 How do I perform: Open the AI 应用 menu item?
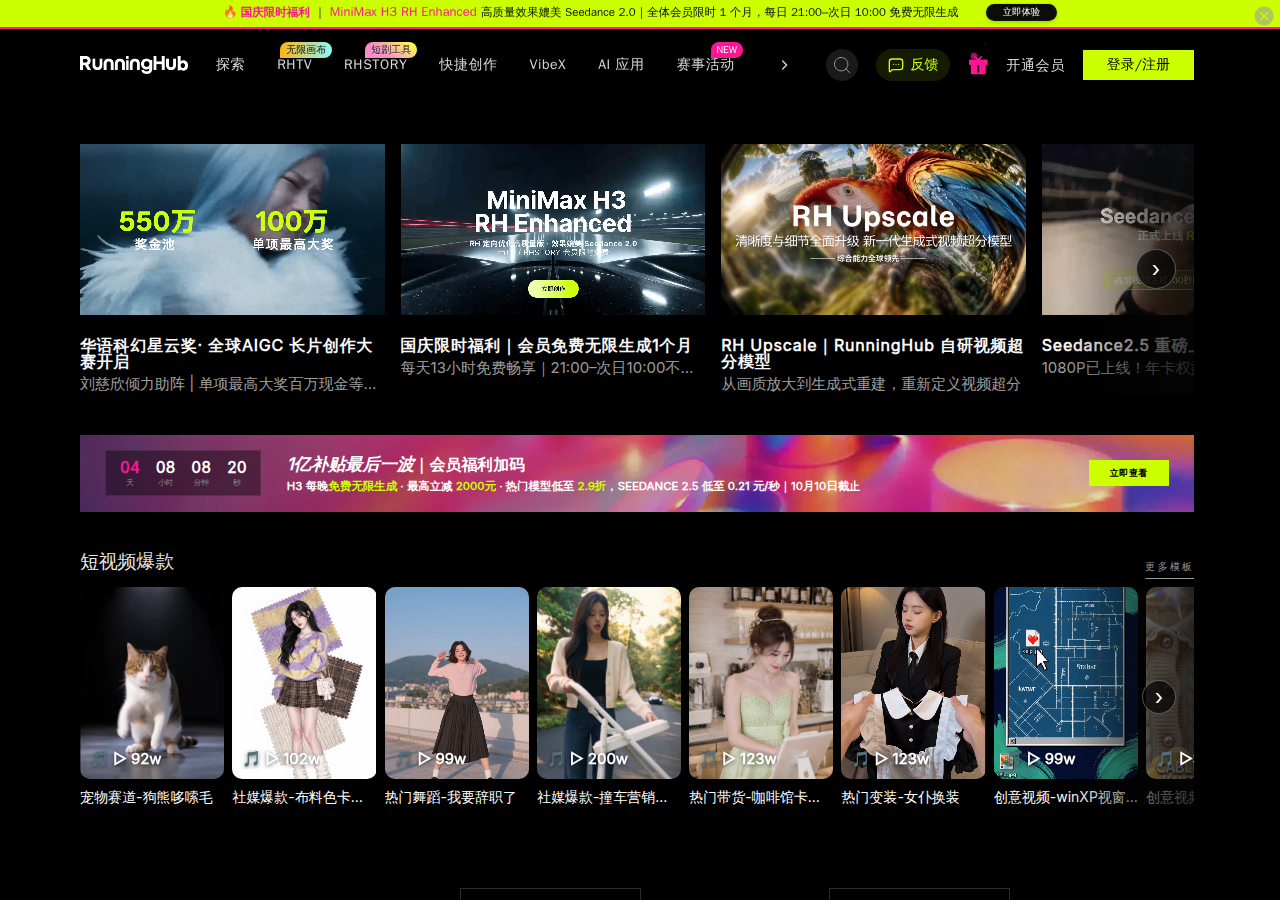[621, 65]
